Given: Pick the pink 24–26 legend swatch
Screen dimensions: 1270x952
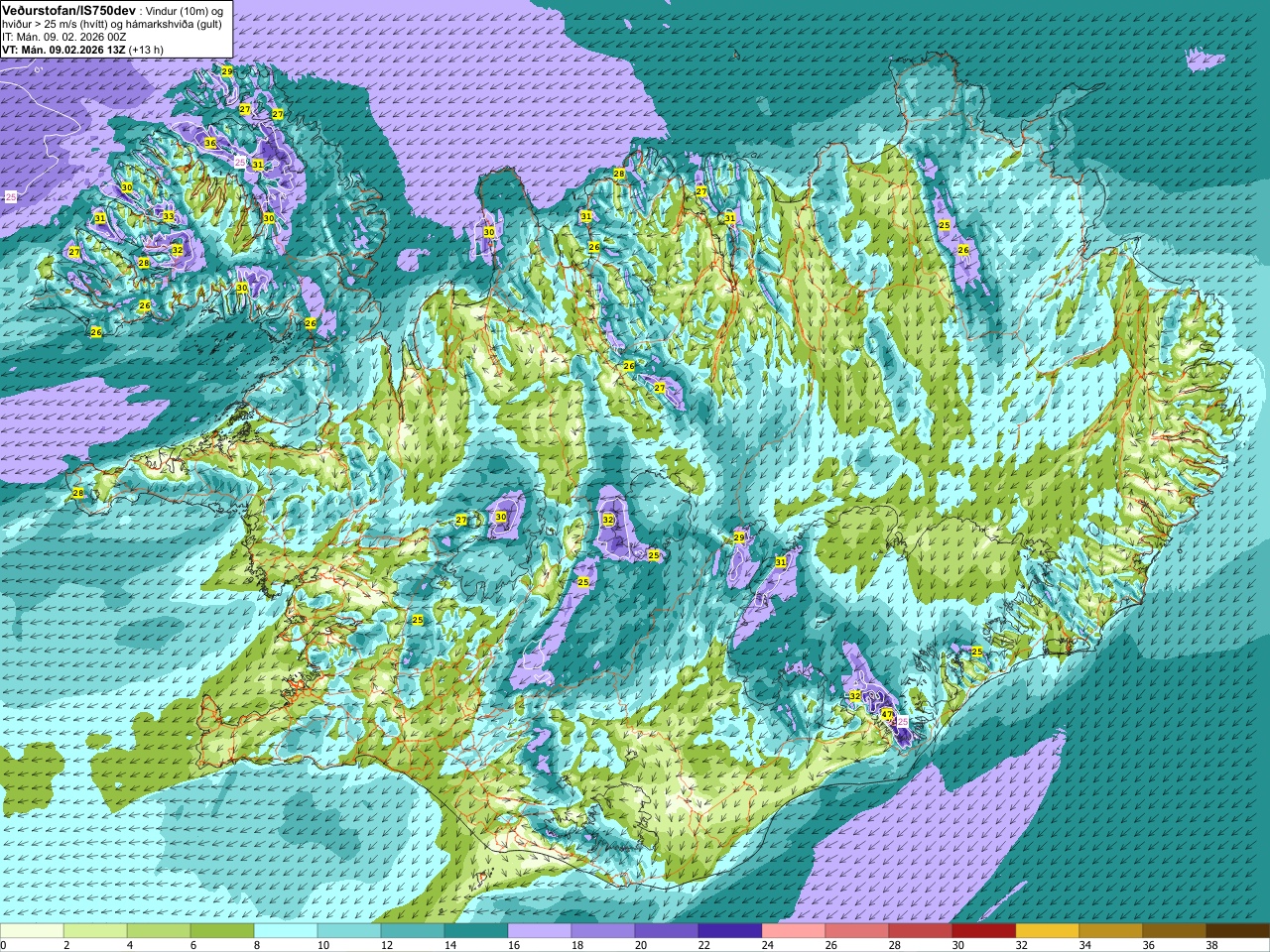Looking at the screenshot, I should click(x=794, y=930).
